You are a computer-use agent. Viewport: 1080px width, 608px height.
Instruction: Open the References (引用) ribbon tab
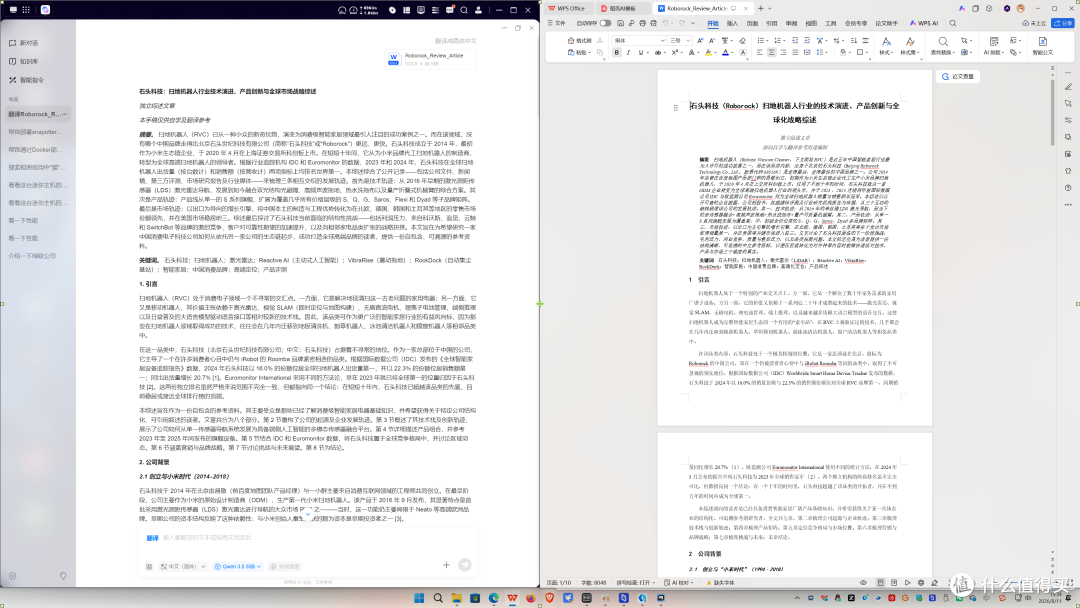771,23
